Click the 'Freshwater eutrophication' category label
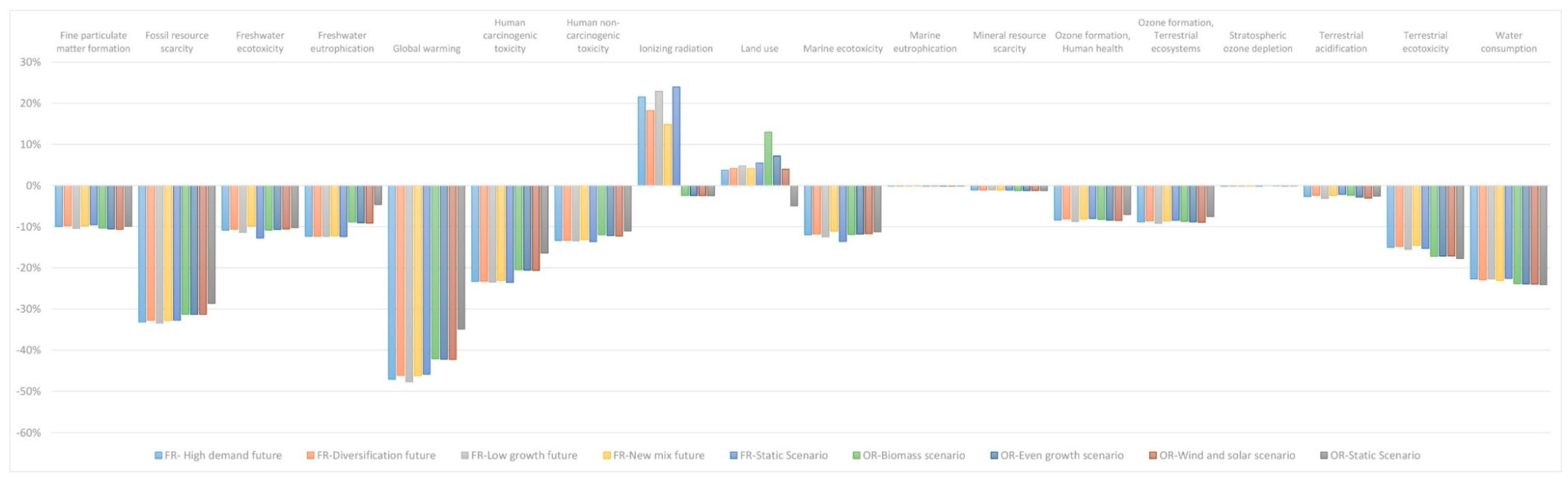Screen dimensions: 1568x481 (x=342, y=42)
